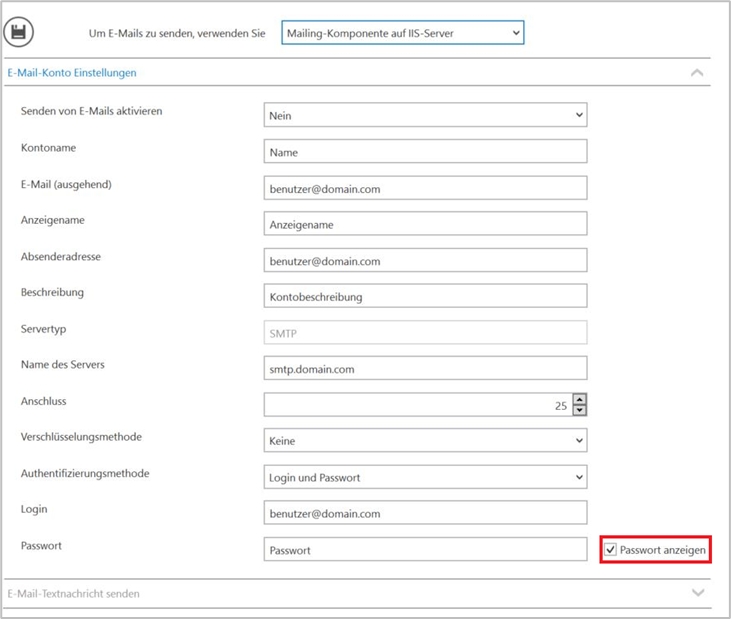Focus the Passwort input field
The height and width of the screenshot is (619, 731).
[x=425, y=550]
